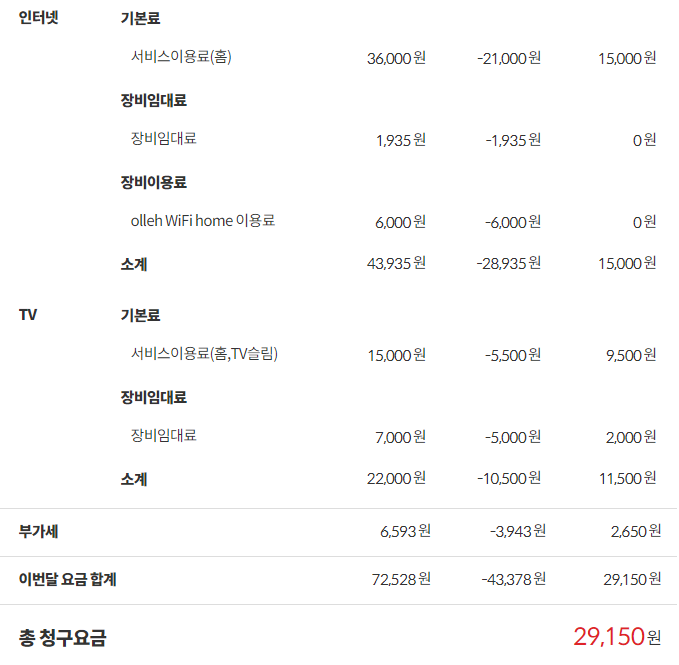Click the 이번달 요금 합계 label
Screen dimensions: 679x665
click(x=68, y=578)
